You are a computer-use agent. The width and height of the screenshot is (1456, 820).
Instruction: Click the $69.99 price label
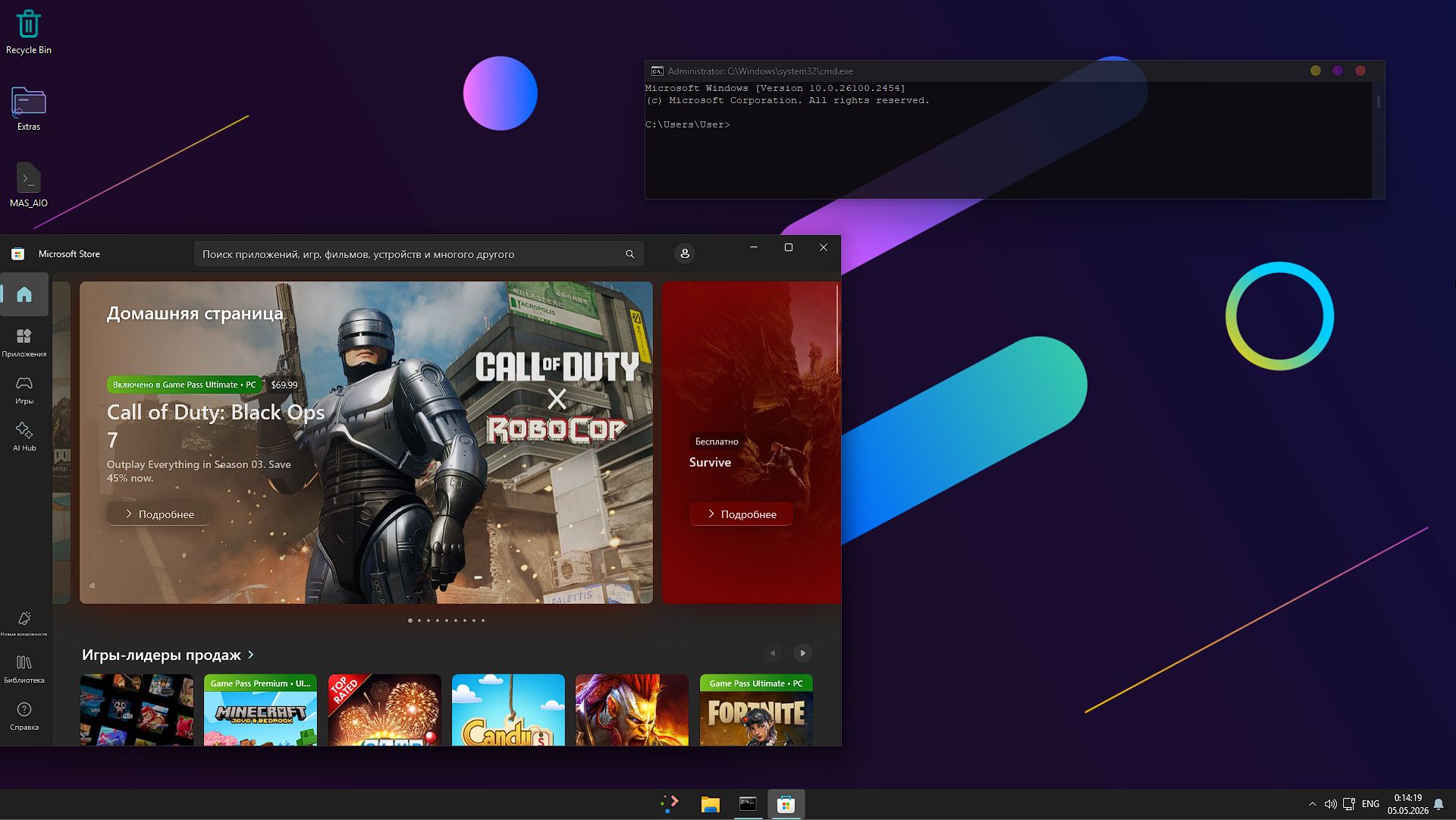point(284,385)
